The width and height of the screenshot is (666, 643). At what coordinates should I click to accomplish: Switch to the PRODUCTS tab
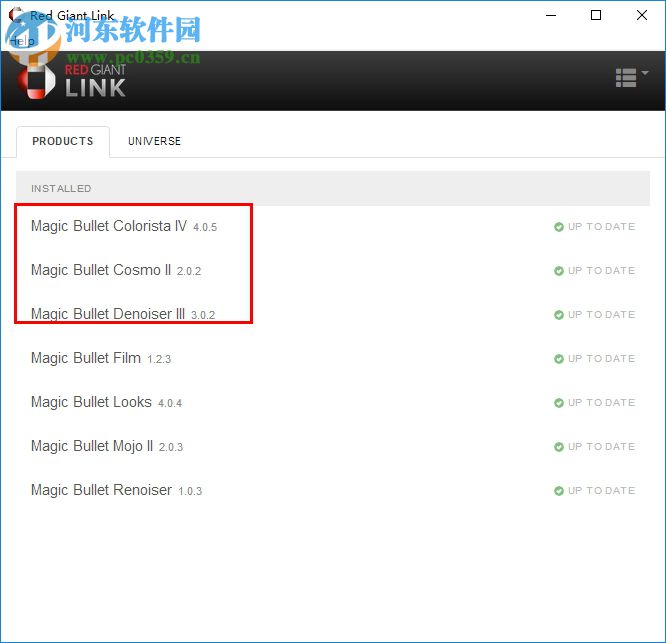pos(63,141)
